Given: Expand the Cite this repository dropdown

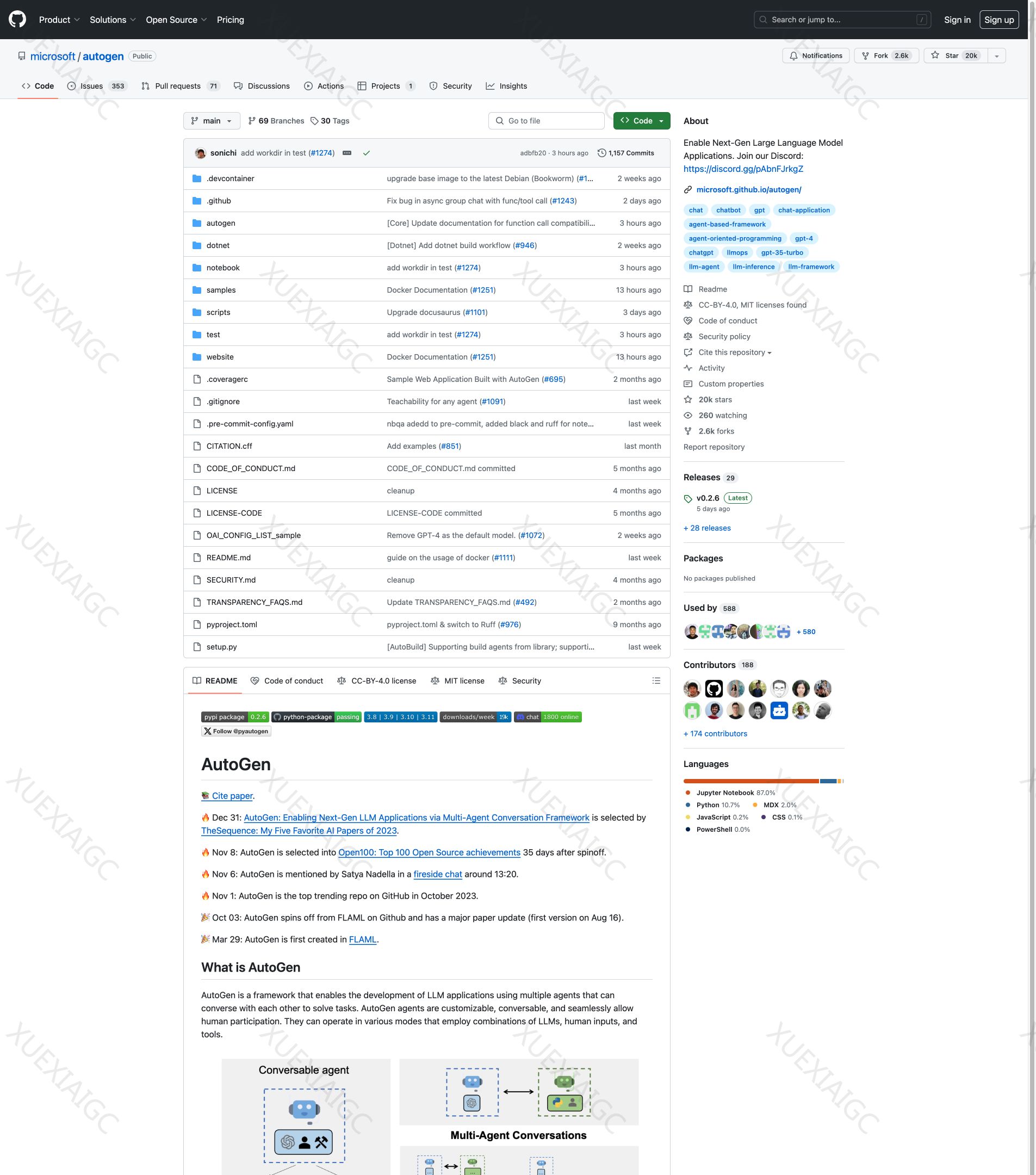Looking at the screenshot, I should pos(733,352).
